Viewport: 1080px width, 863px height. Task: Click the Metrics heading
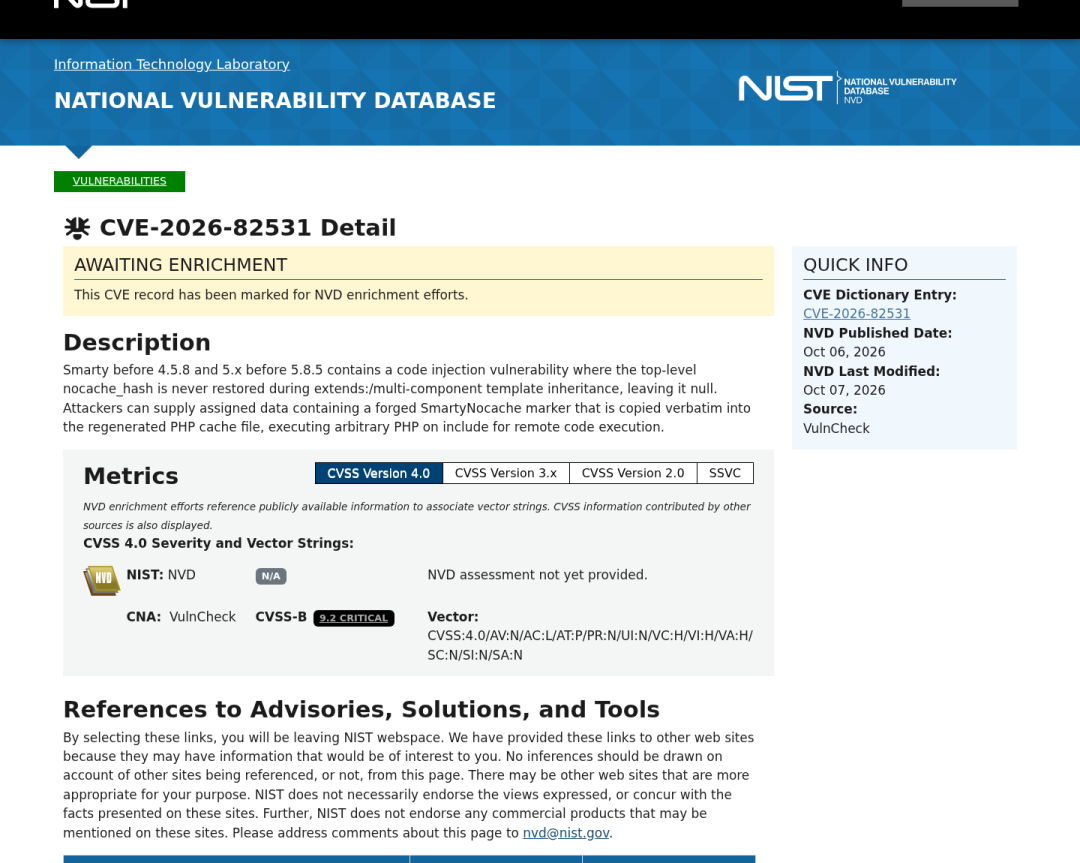tap(131, 476)
